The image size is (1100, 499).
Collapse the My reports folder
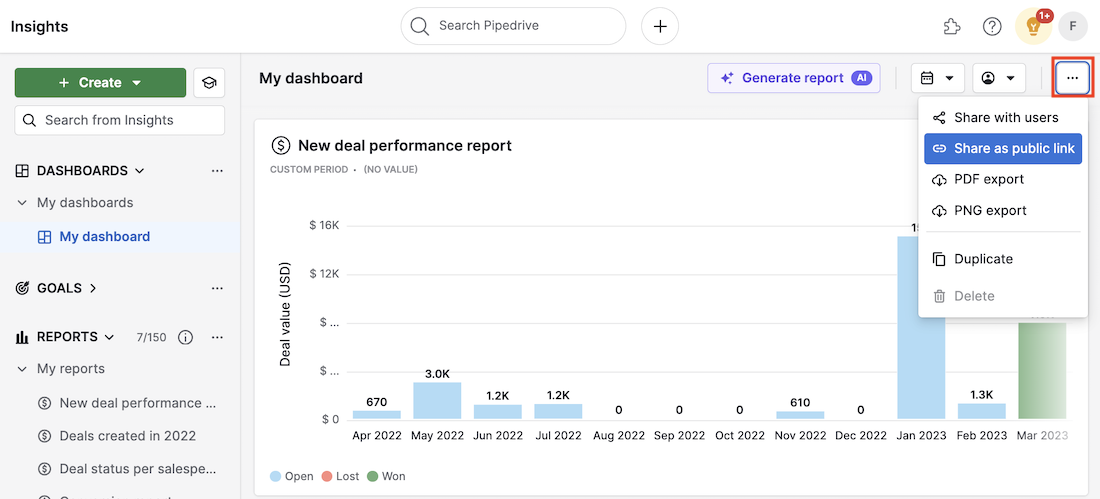pyautogui.click(x=22, y=369)
